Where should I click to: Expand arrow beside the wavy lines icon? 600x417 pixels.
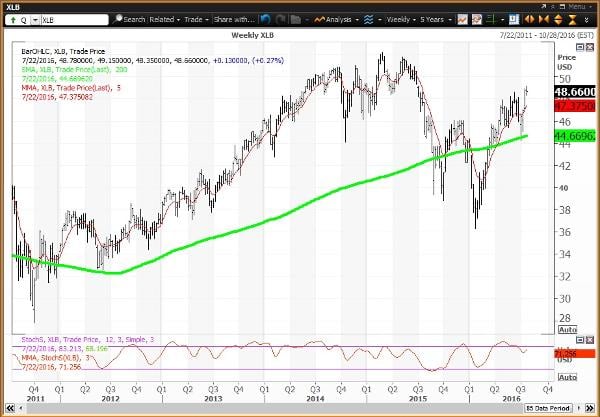click(380, 20)
